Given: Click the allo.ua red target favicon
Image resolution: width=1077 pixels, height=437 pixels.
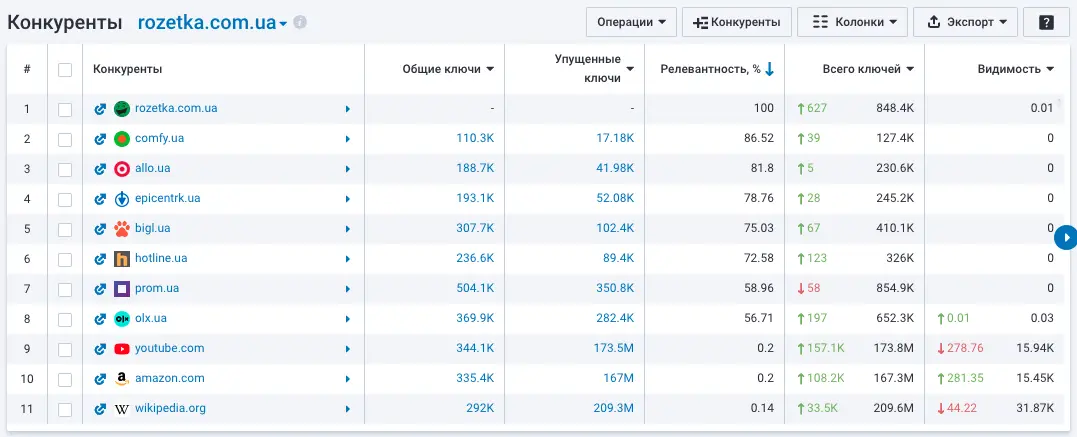Looking at the screenshot, I should click(x=122, y=168).
